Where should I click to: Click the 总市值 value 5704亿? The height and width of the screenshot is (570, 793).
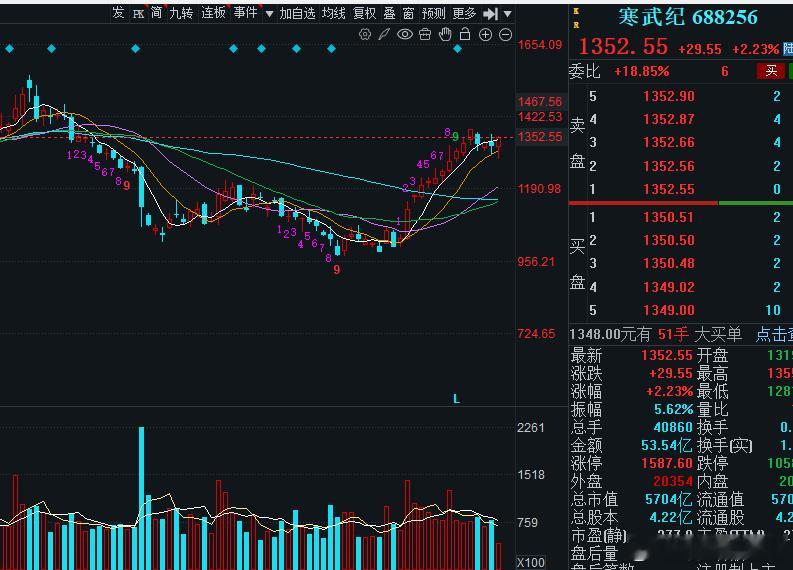coord(669,500)
